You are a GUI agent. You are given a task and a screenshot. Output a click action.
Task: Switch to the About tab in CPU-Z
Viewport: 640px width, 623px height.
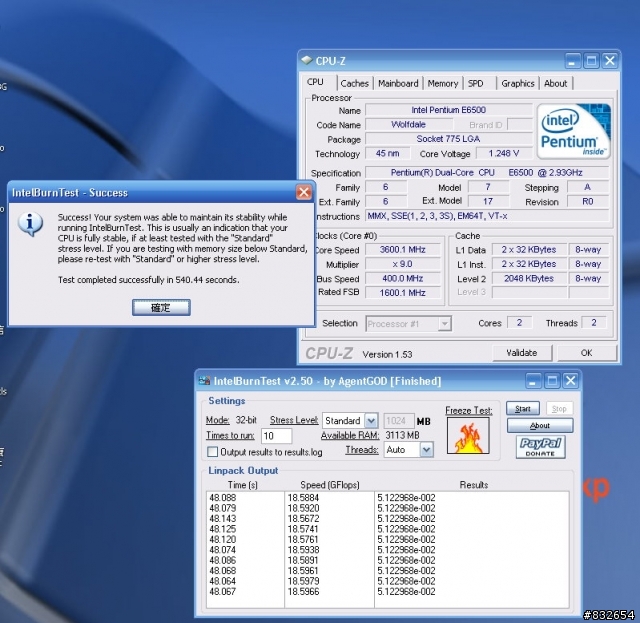556,84
